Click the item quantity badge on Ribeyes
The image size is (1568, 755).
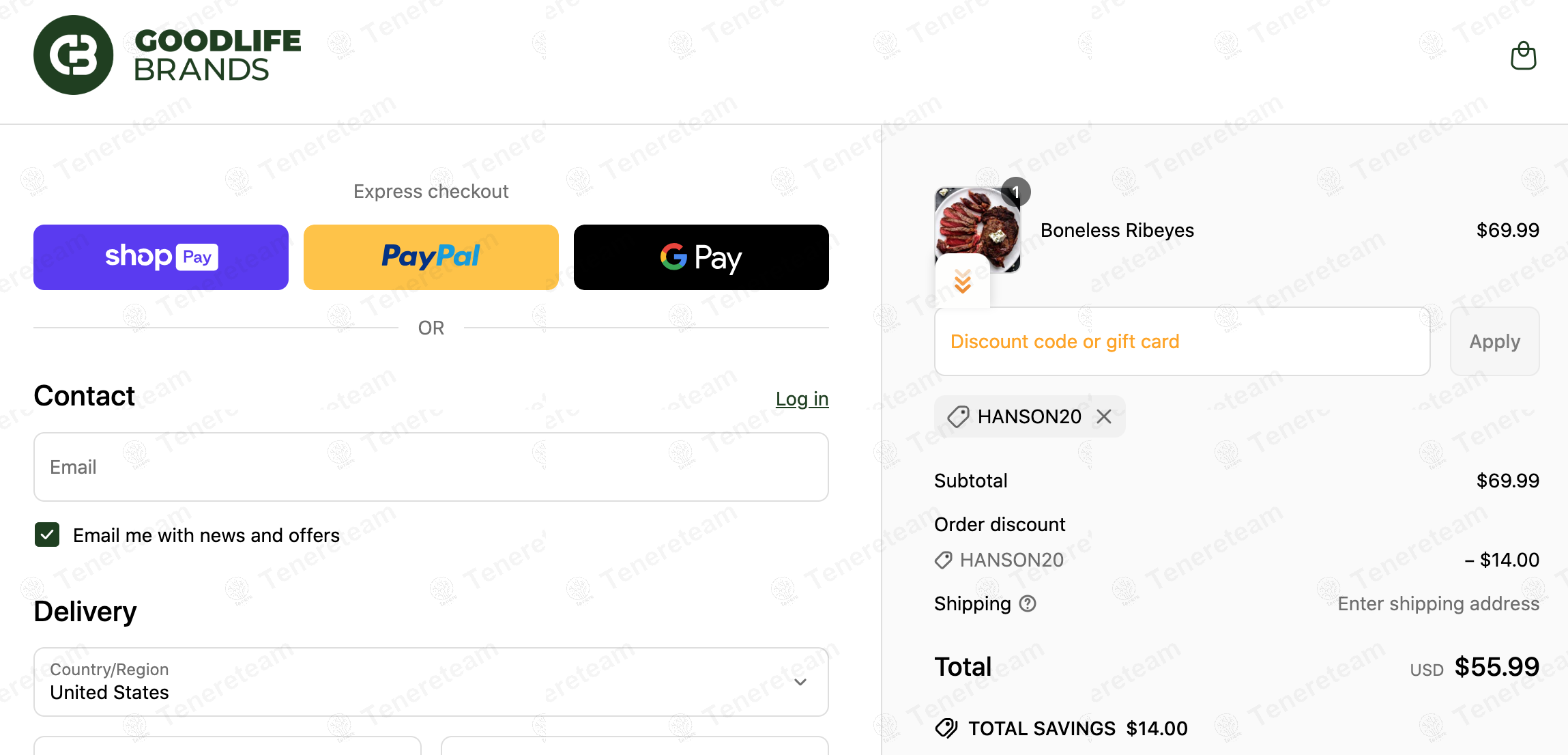click(1015, 192)
